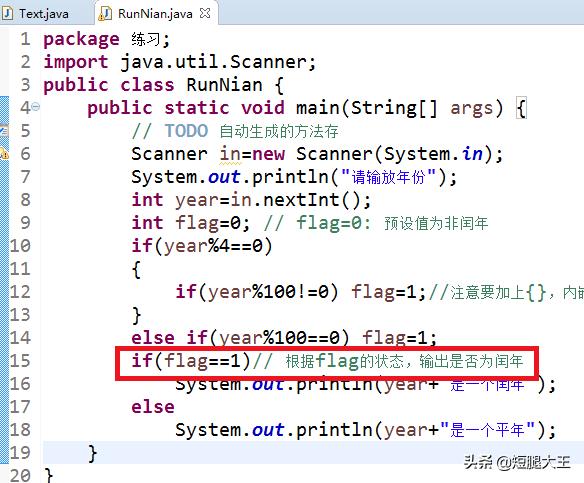Viewport: 584px width, 483px height.
Task: Close the RunNian.java tab
Action: pyautogui.click(x=205, y=13)
